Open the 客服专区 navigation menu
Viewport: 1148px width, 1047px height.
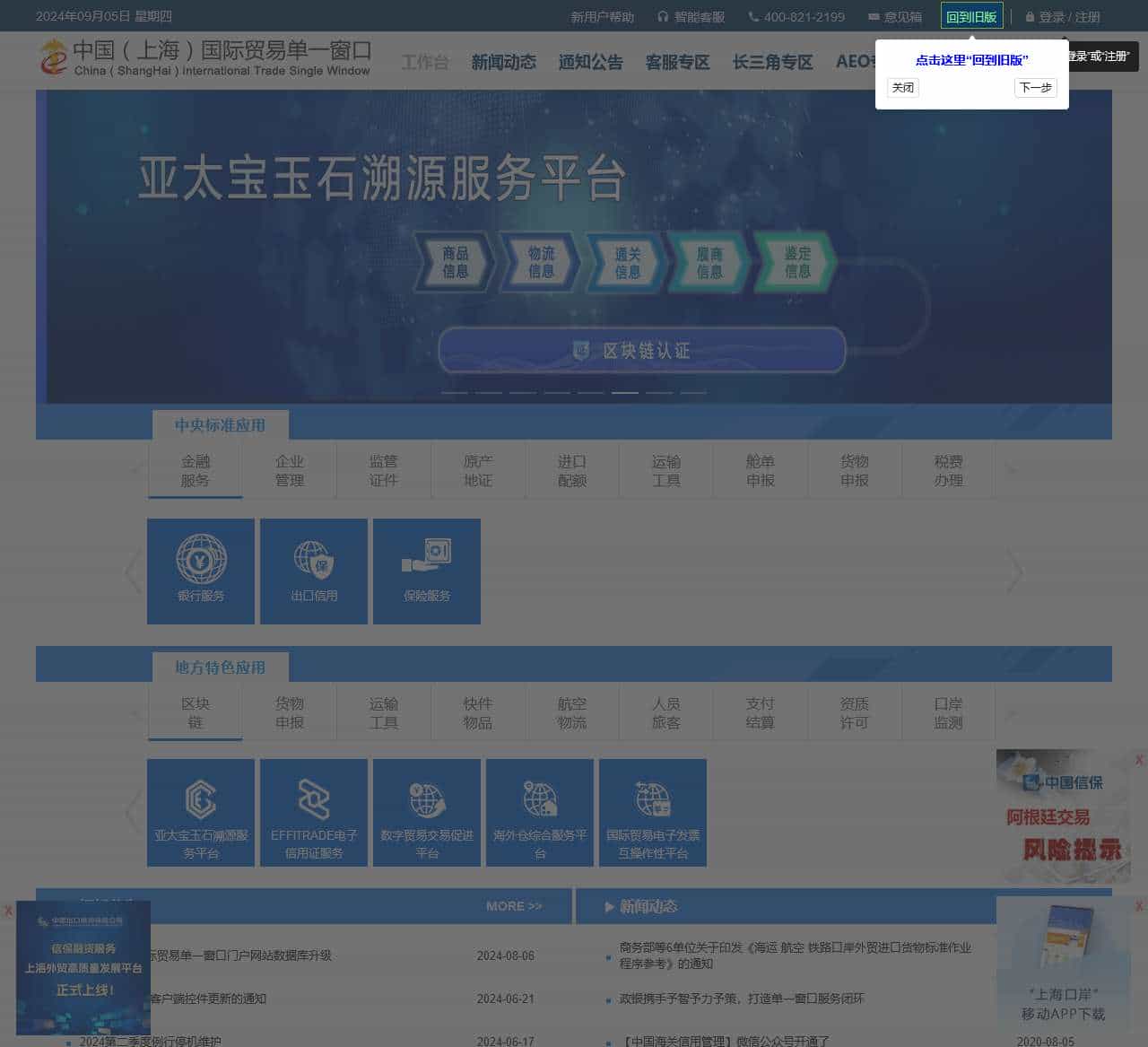(678, 62)
